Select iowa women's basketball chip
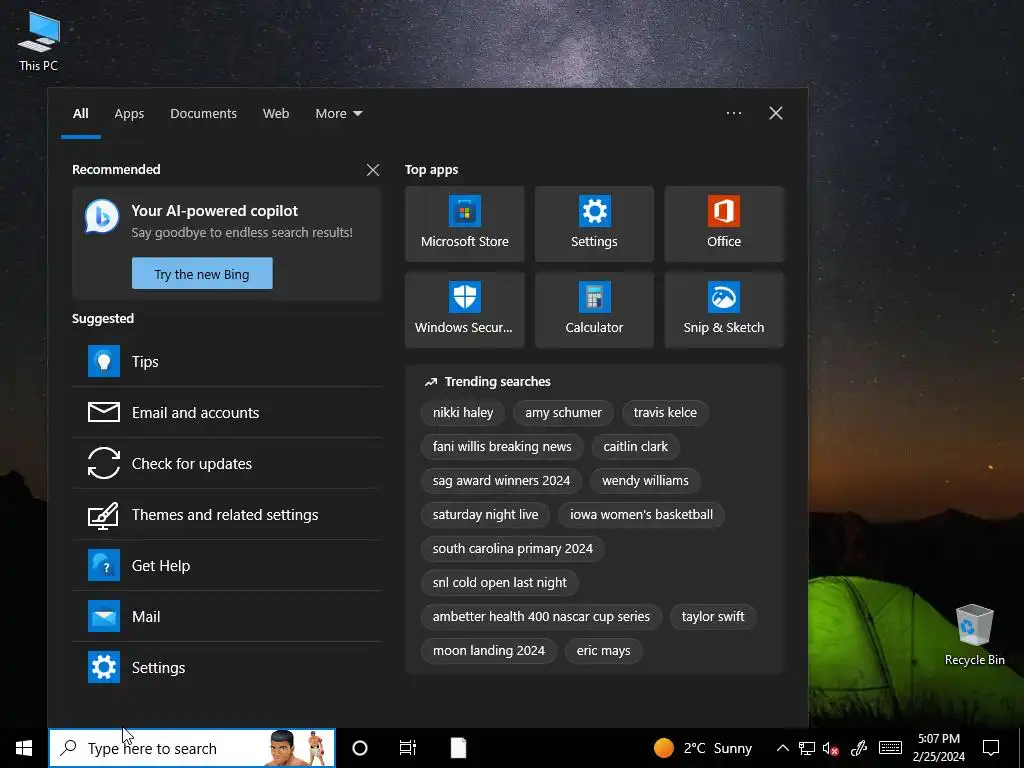The image size is (1024, 768). [641, 515]
